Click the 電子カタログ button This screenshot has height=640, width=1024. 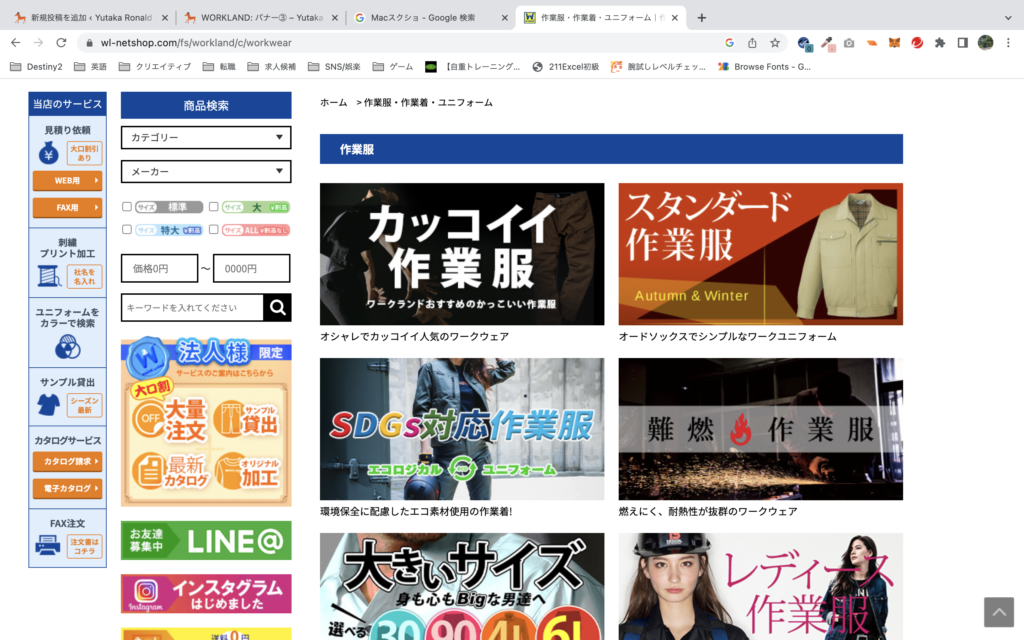67,488
